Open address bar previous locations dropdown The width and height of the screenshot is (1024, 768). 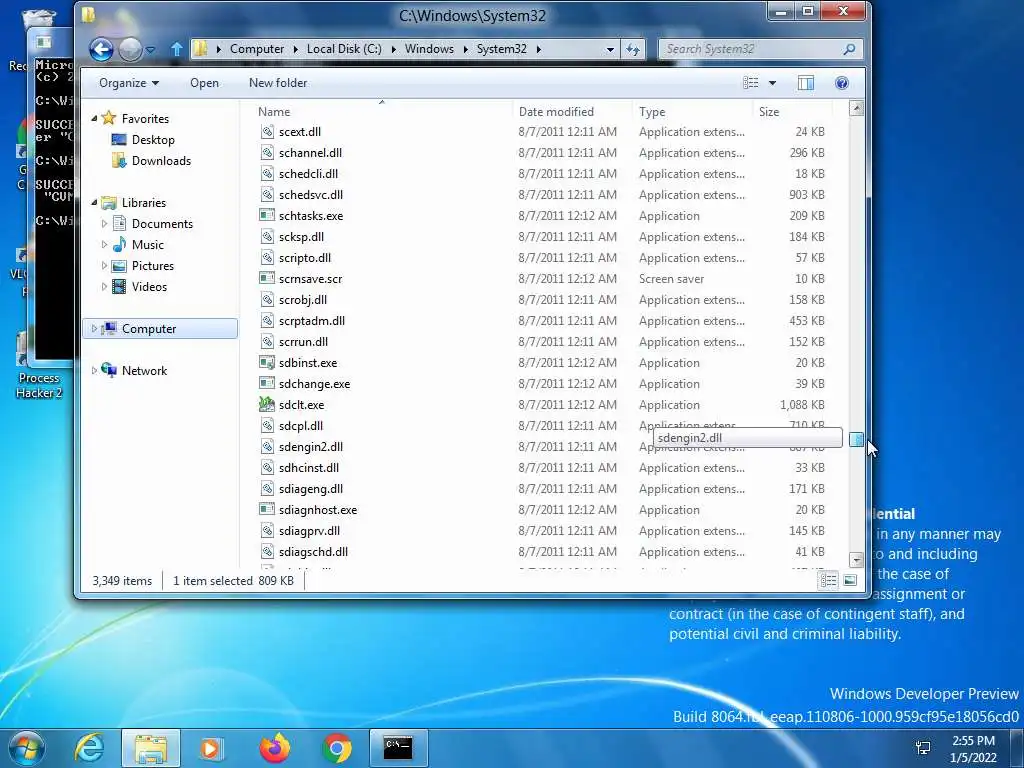pos(610,49)
